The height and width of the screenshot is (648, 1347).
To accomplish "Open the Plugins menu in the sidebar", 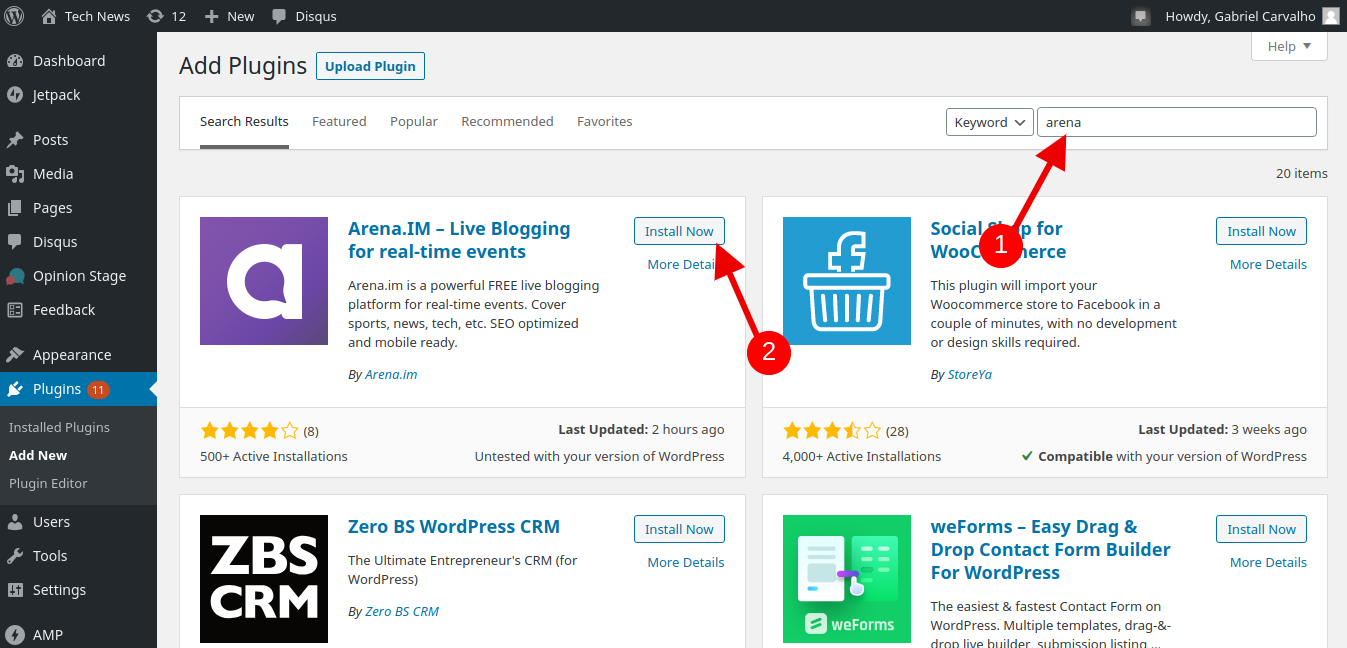I will click(78, 389).
